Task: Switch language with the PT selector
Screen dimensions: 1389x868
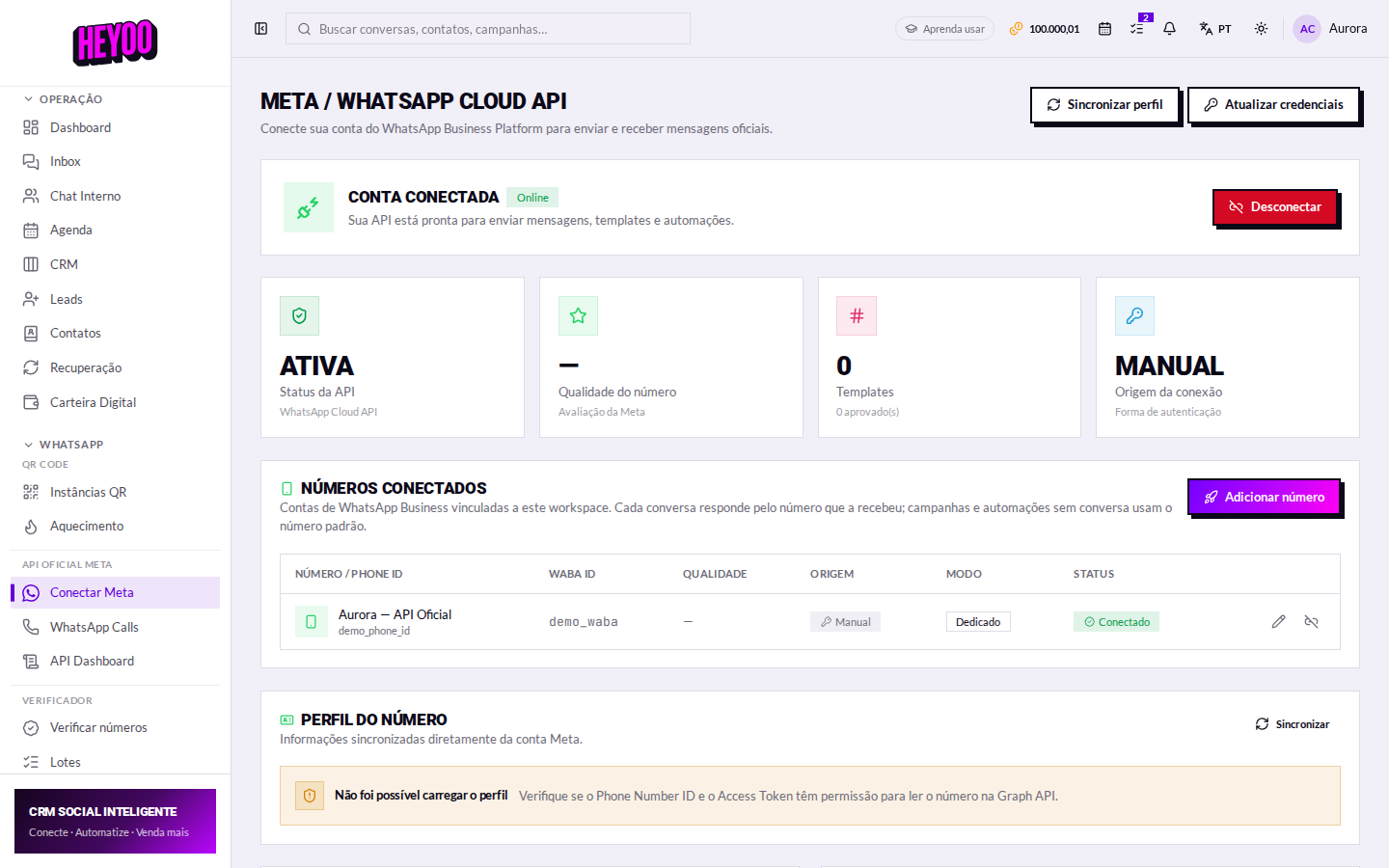Action: point(1215,29)
